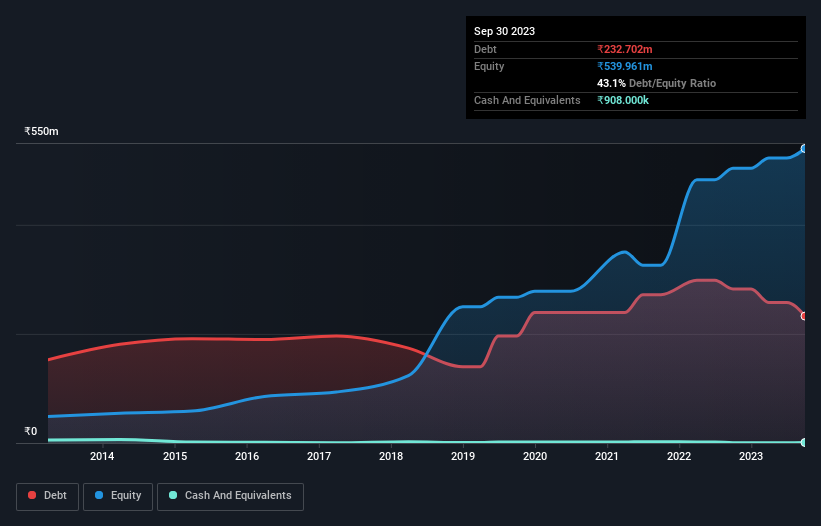Click the 2021 x-axis label
Image resolution: width=821 pixels, height=526 pixels.
click(x=607, y=456)
